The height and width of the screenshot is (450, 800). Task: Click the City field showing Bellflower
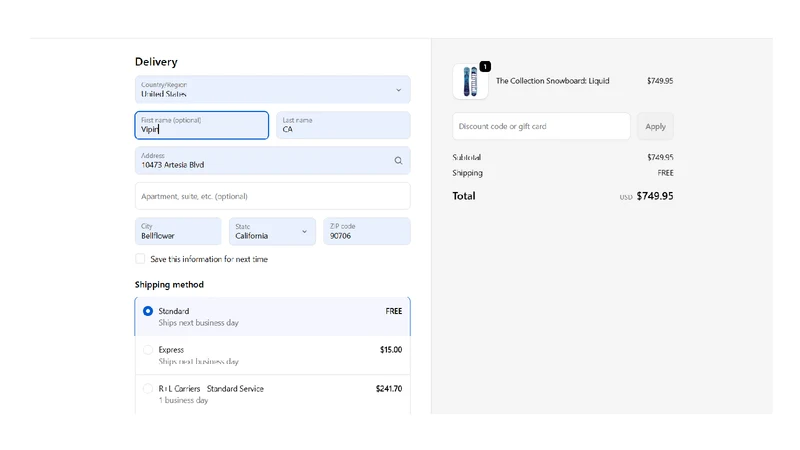click(178, 231)
